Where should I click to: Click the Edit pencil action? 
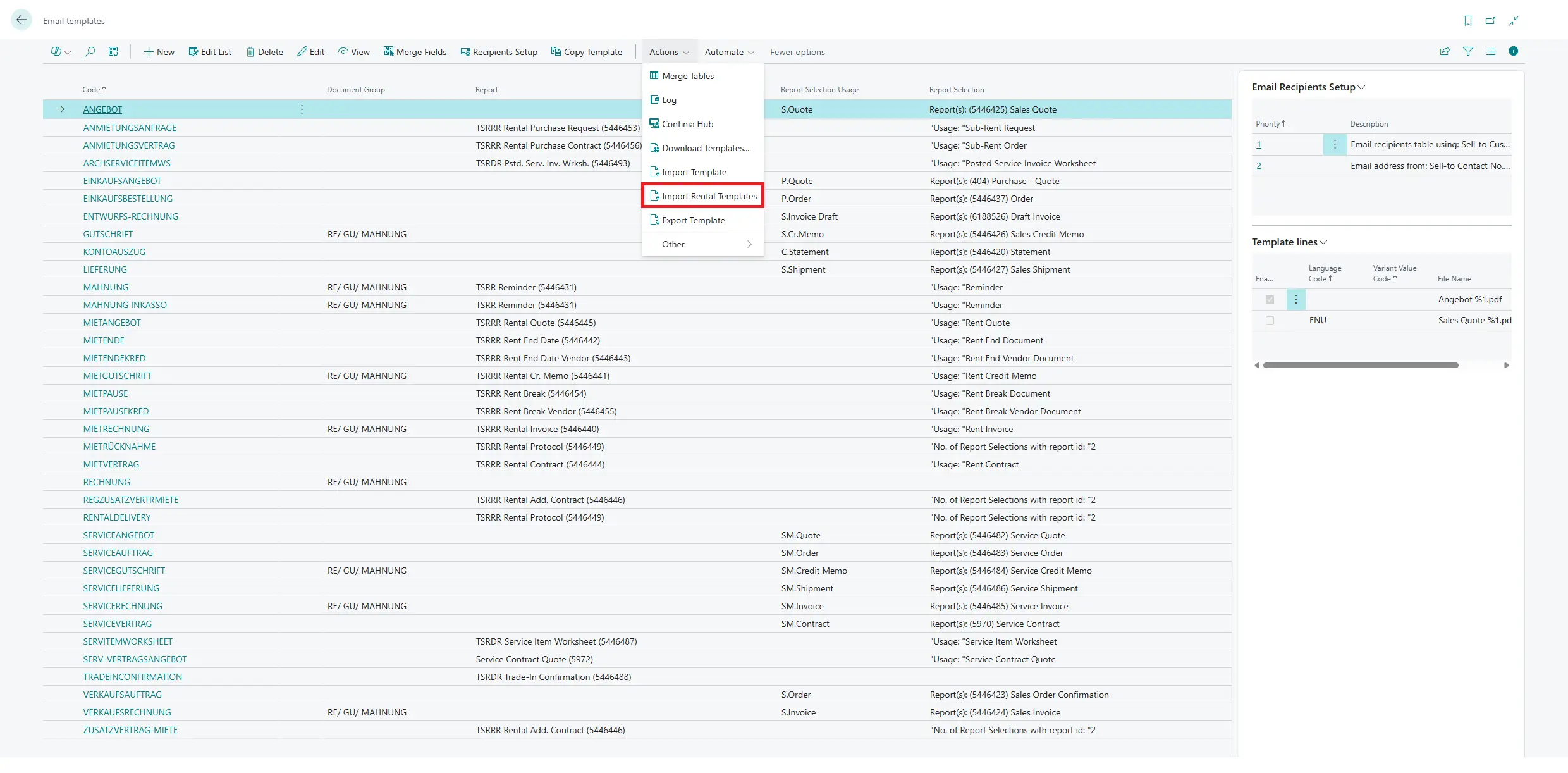point(310,52)
